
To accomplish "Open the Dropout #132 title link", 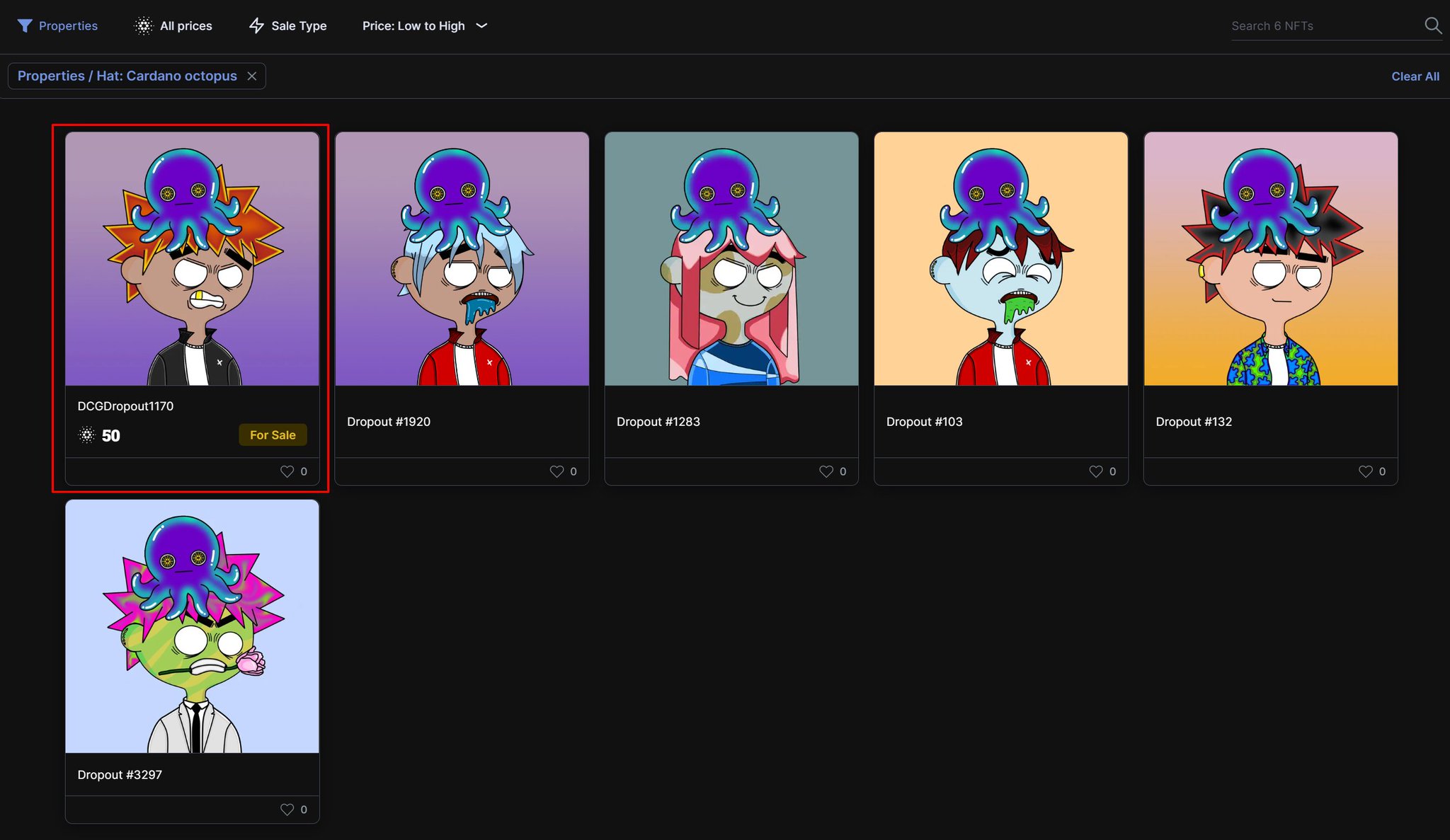I will point(1194,422).
